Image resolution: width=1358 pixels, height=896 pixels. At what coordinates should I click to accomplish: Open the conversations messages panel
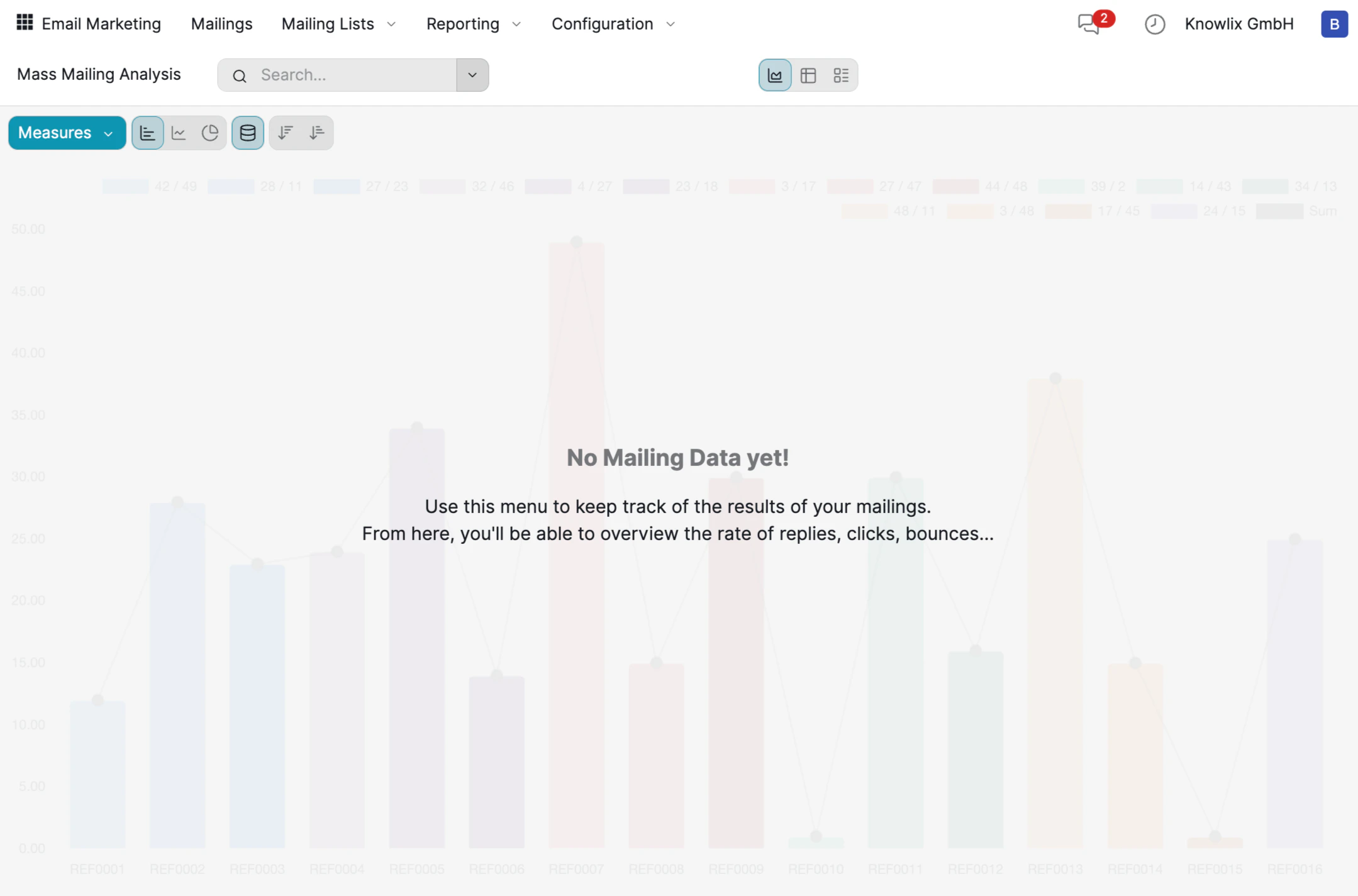1088,25
